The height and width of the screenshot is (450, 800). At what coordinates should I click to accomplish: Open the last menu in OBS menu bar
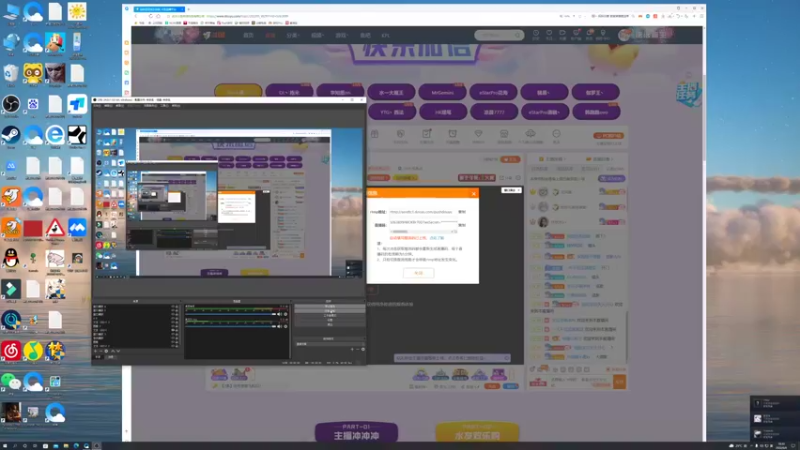(176, 106)
